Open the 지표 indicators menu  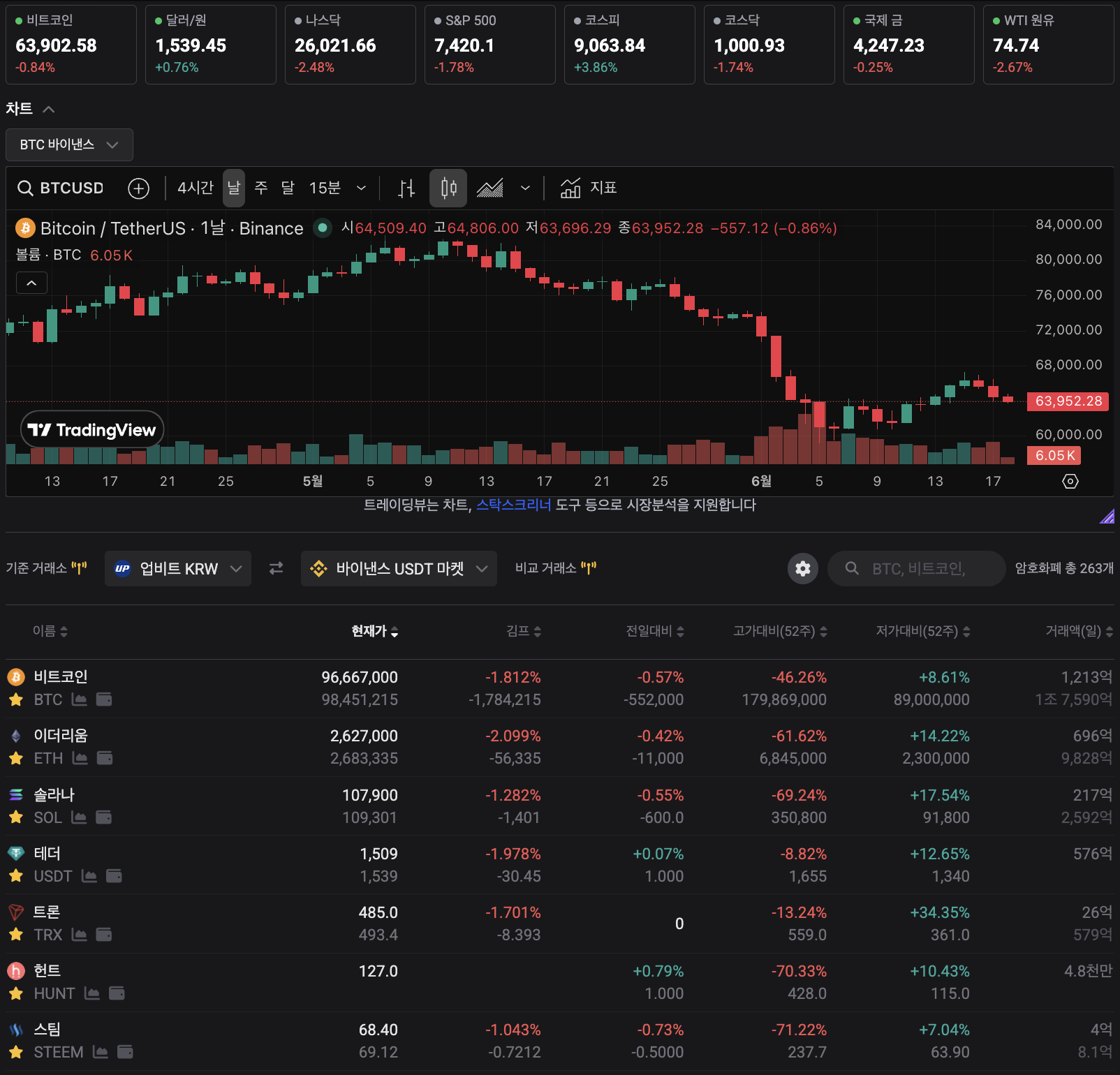click(x=589, y=188)
